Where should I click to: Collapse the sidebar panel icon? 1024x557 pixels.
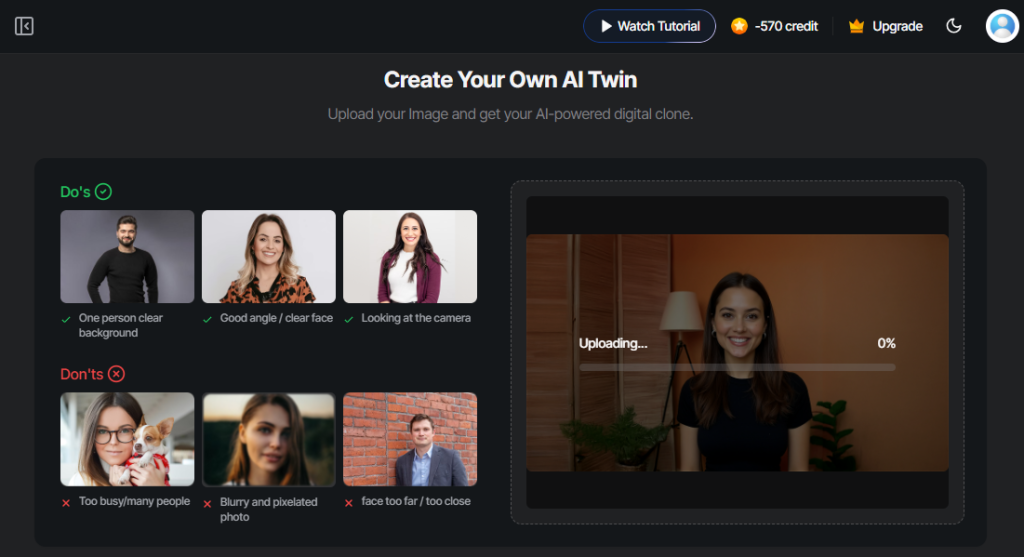[x=24, y=26]
